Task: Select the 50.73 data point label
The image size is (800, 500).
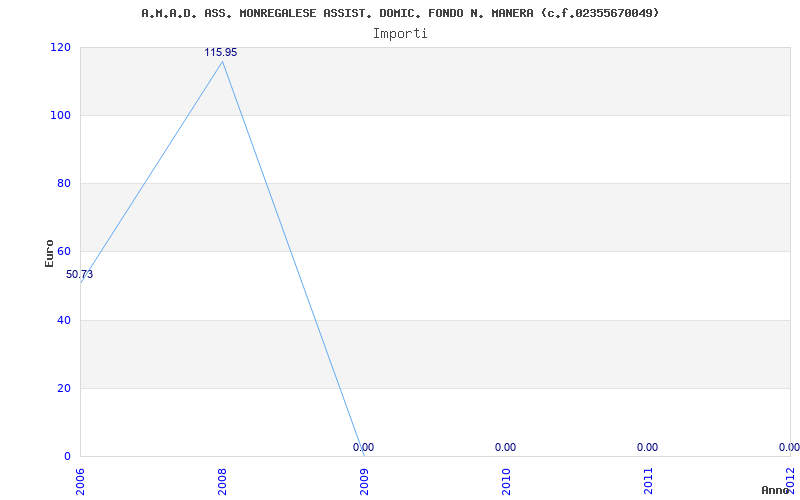Action: [x=80, y=274]
